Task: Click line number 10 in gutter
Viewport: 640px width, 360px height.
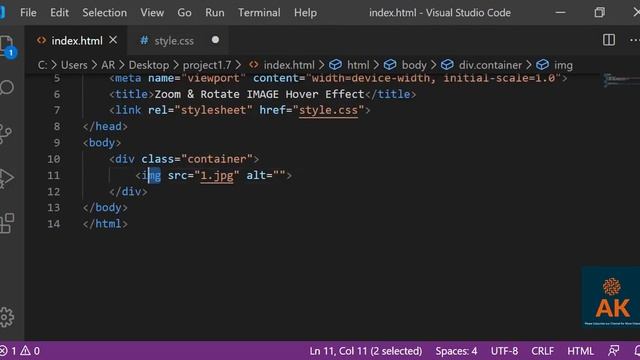Action: pyautogui.click(x=53, y=159)
